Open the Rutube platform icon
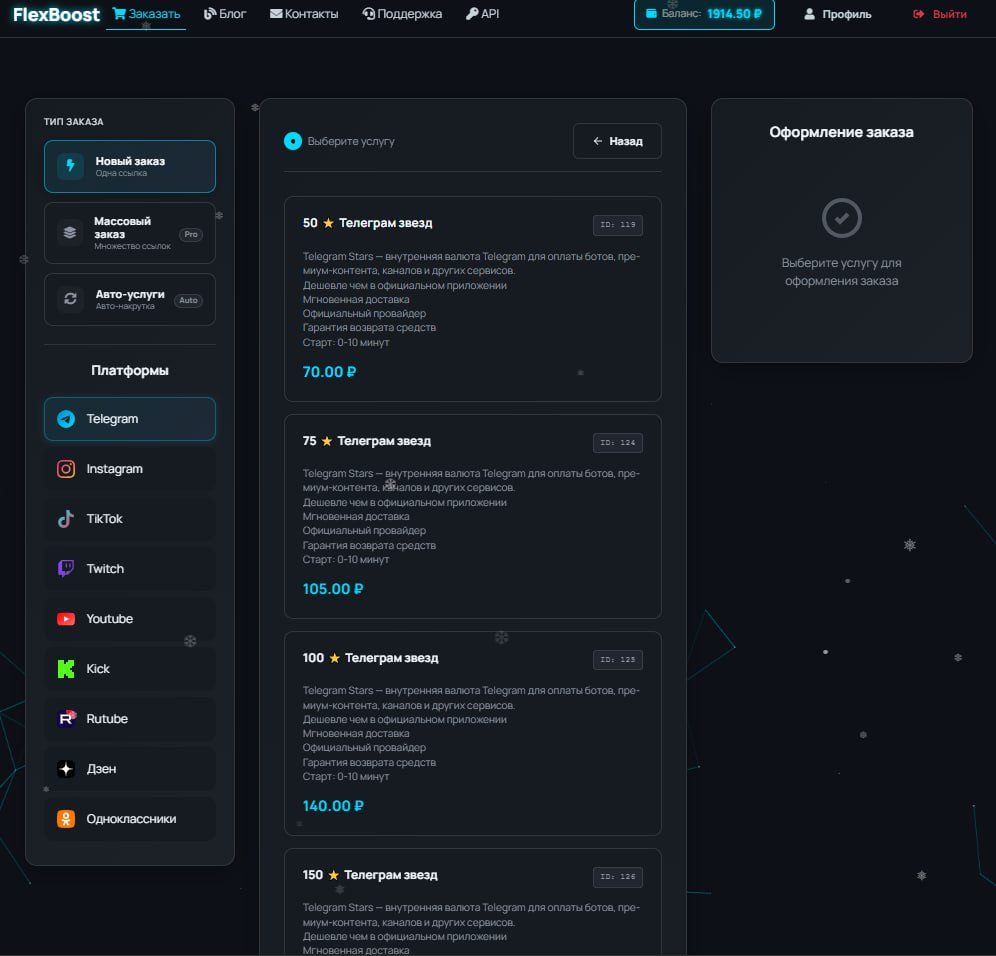996x956 pixels. (x=66, y=719)
